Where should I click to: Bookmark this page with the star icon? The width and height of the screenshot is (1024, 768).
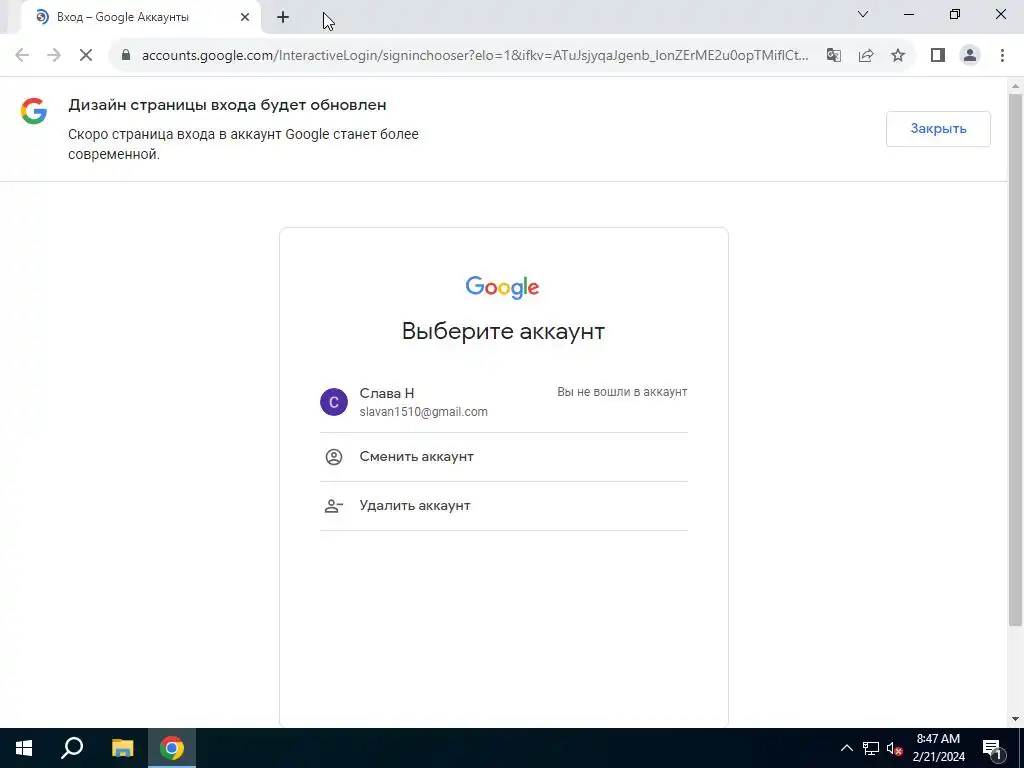click(x=898, y=56)
